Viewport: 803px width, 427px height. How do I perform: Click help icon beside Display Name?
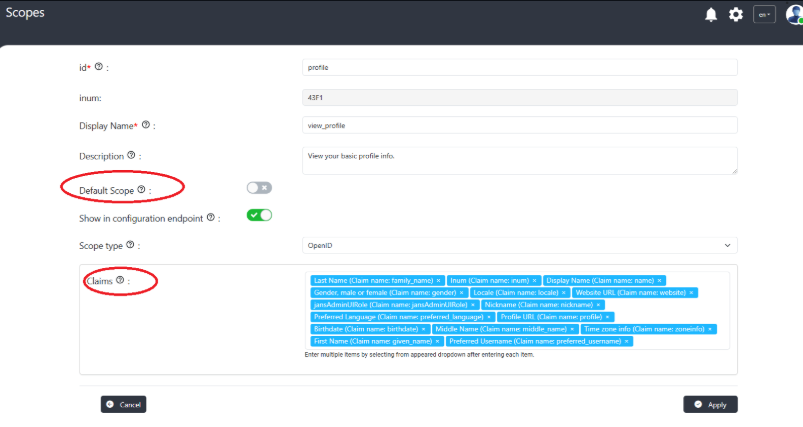pos(146,125)
